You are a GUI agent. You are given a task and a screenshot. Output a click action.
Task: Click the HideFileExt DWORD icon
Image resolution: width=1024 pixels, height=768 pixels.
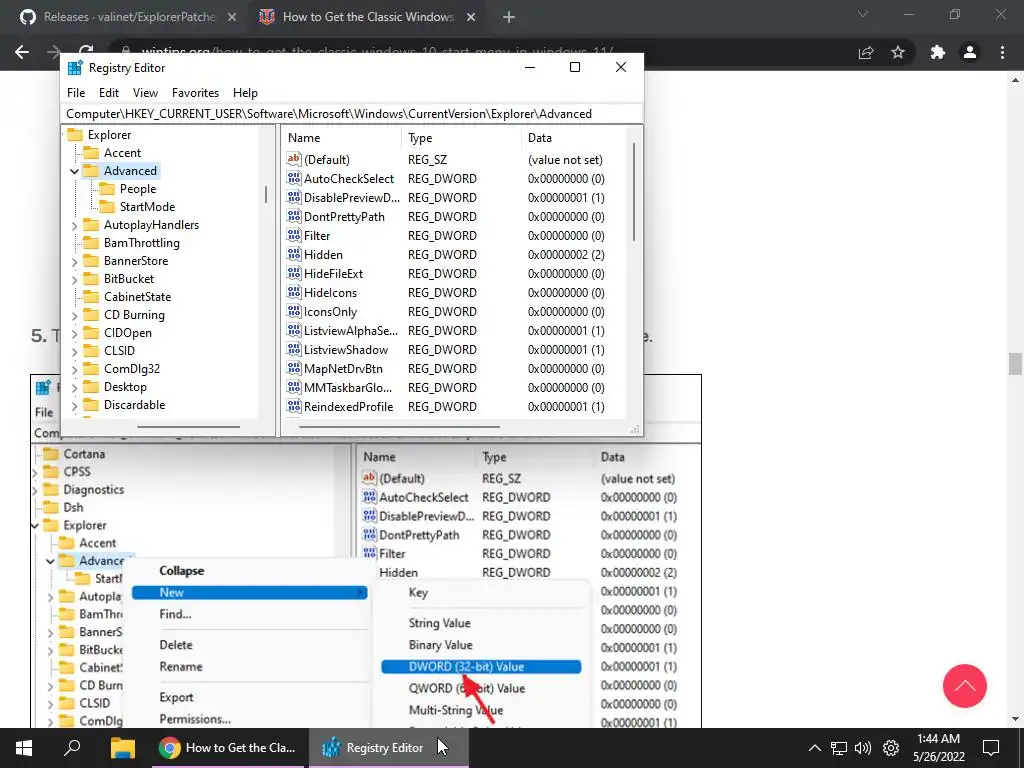click(294, 273)
